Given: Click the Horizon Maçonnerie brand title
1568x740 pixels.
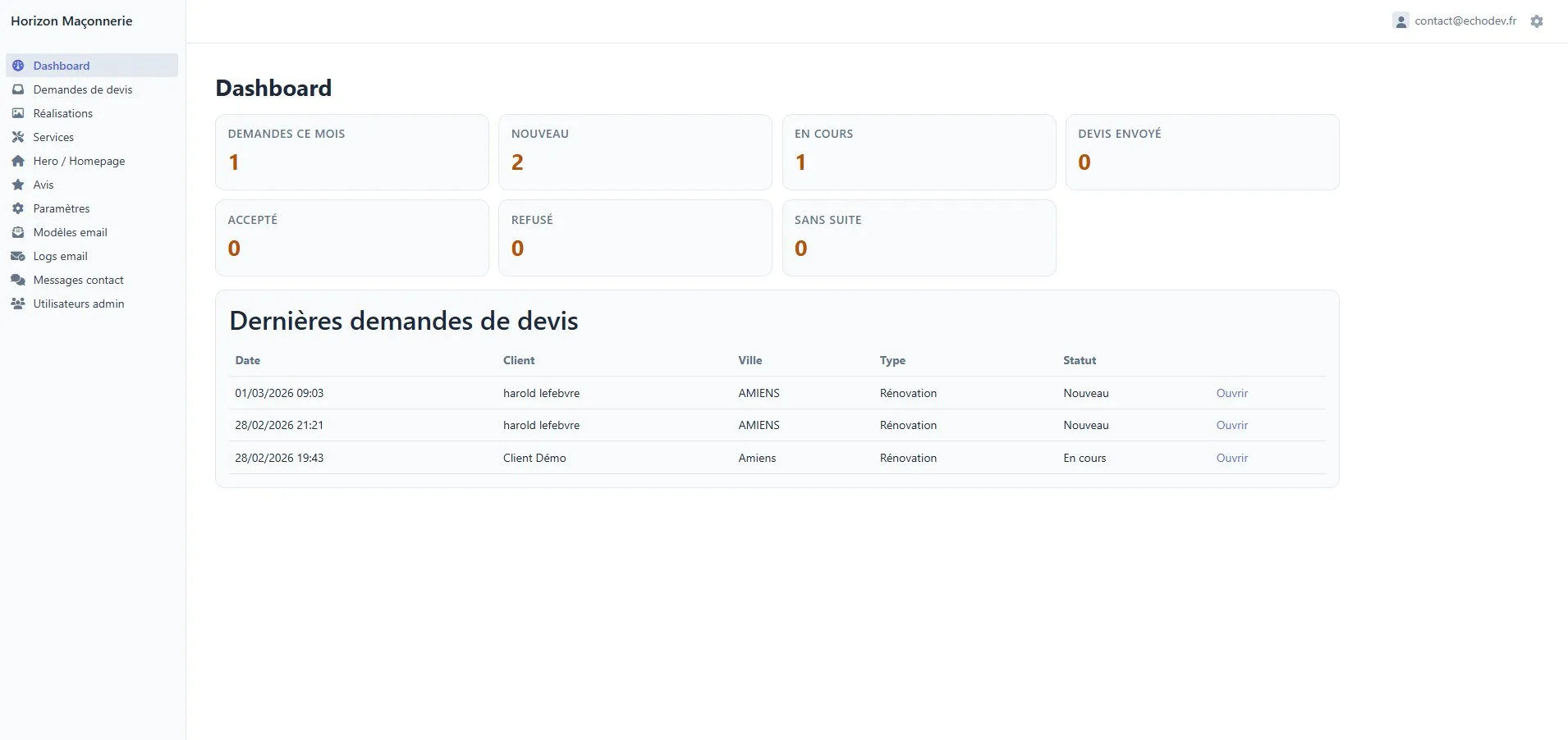Looking at the screenshot, I should click(x=71, y=21).
